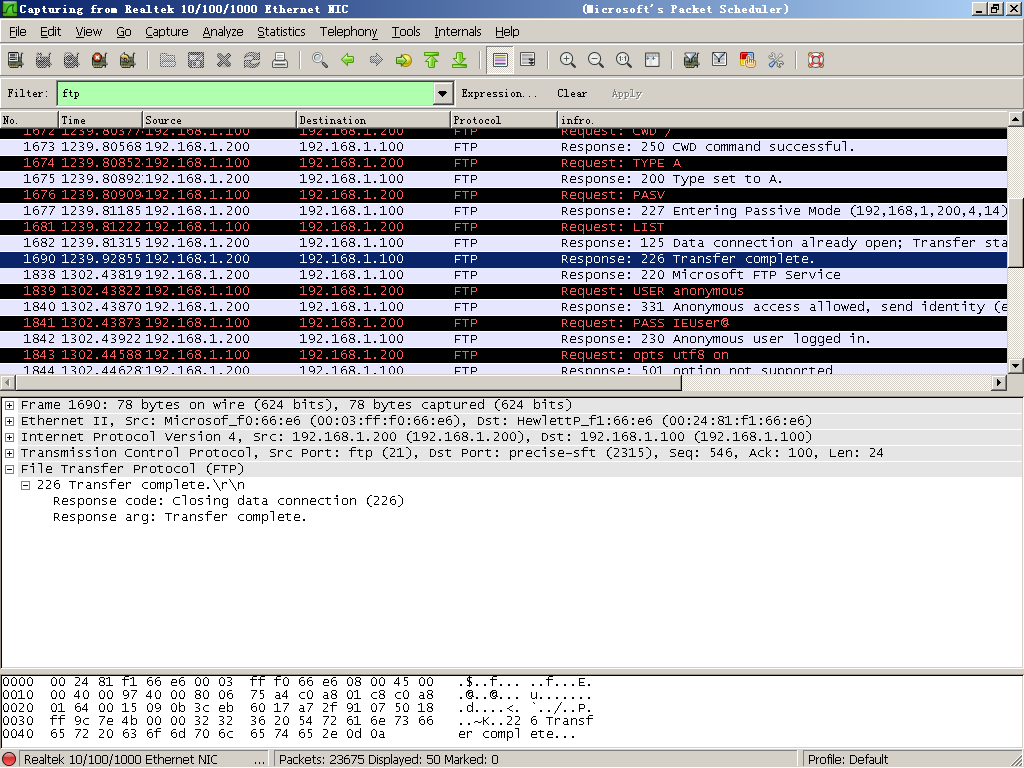1024x768 pixels.
Task: Open the display filter history dropdown
Action: tap(443, 93)
